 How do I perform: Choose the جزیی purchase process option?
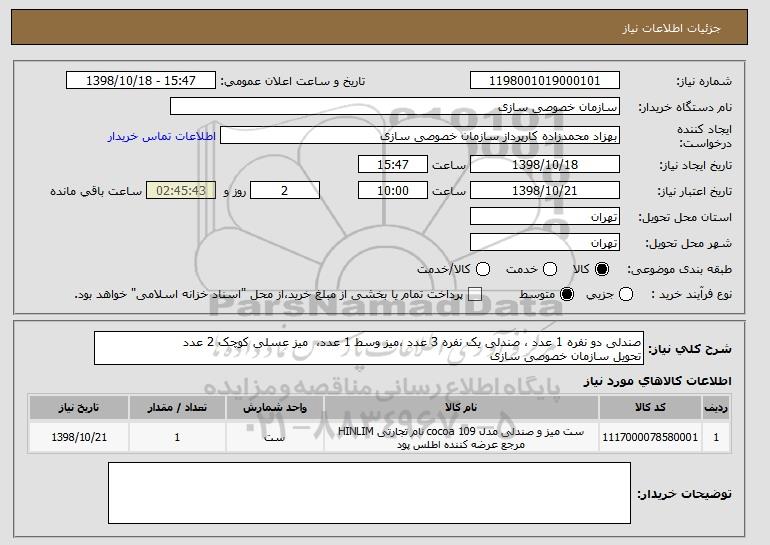626,295
